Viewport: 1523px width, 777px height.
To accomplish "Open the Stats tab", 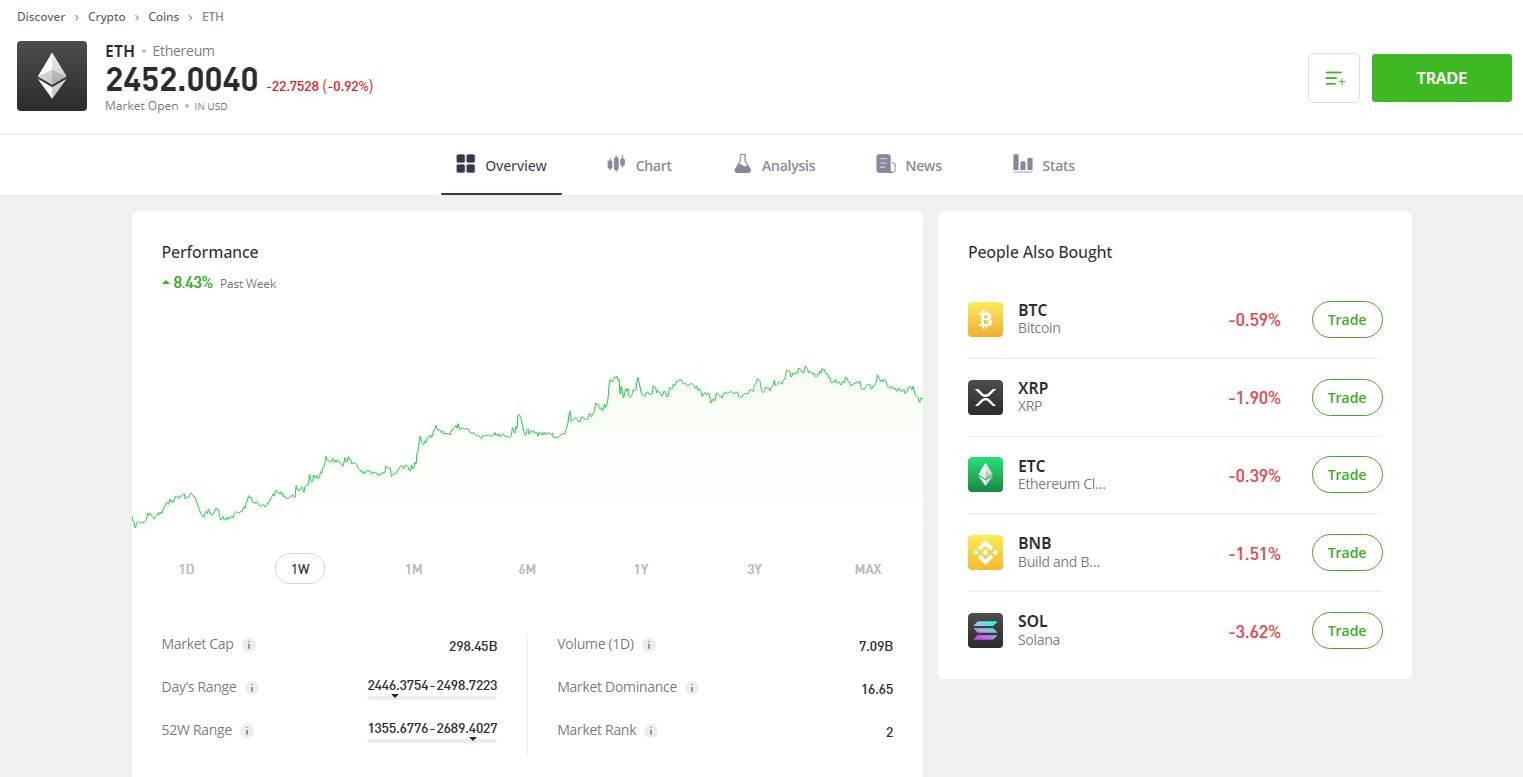I will (x=1044, y=164).
